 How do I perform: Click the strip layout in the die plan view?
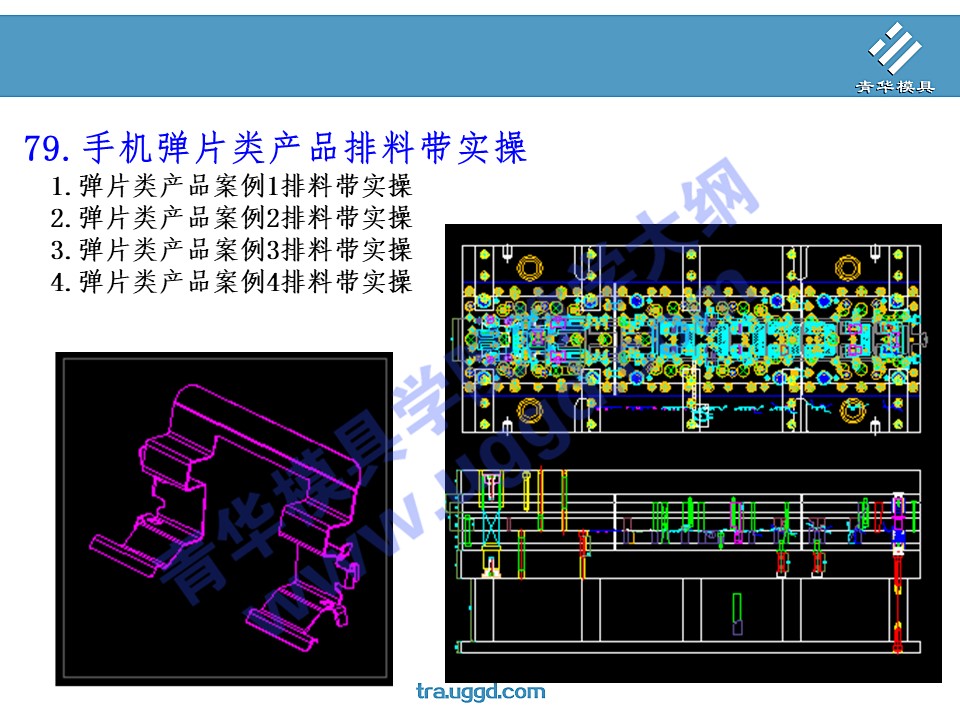[x=690, y=340]
